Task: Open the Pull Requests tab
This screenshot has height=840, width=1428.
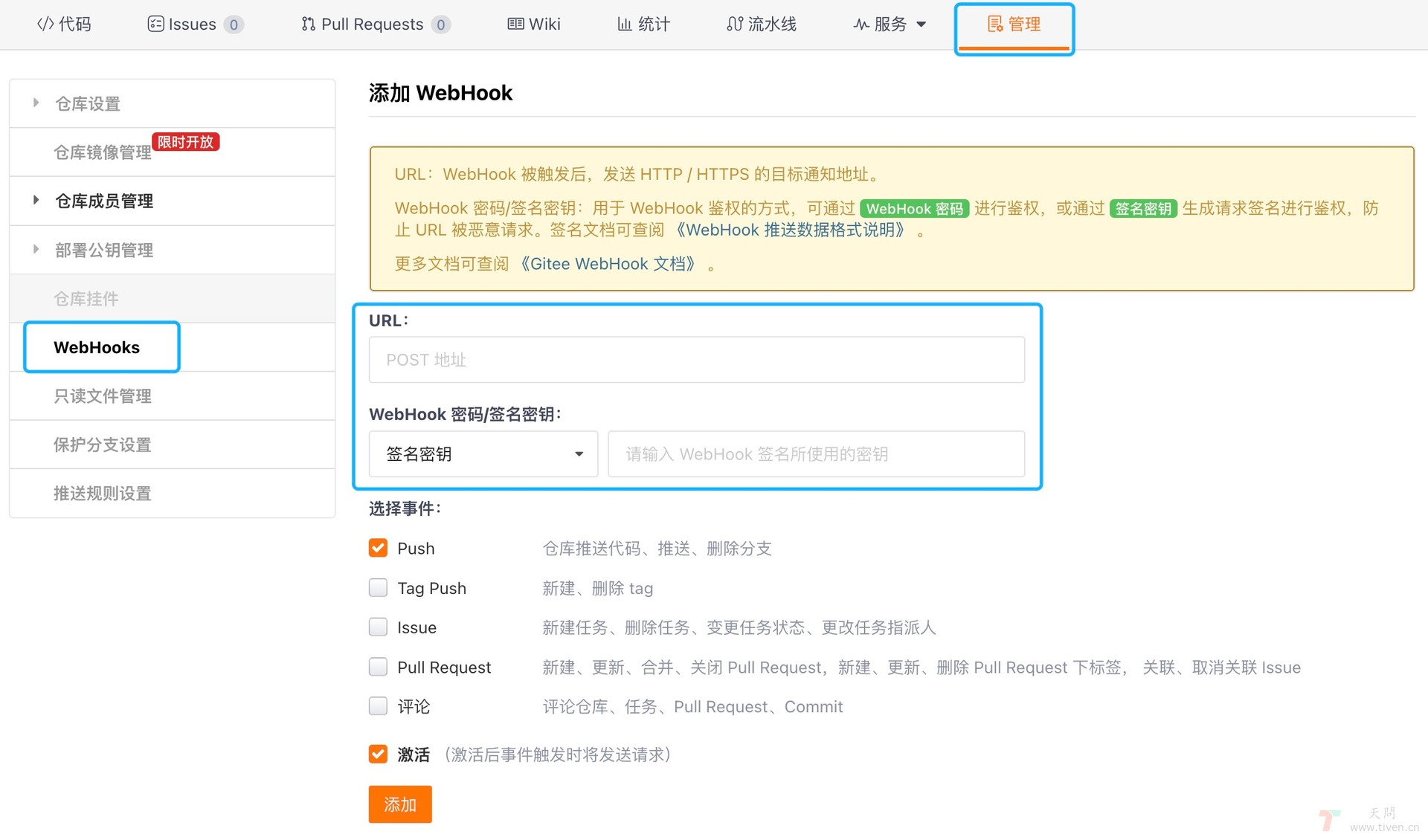Action: [x=376, y=24]
